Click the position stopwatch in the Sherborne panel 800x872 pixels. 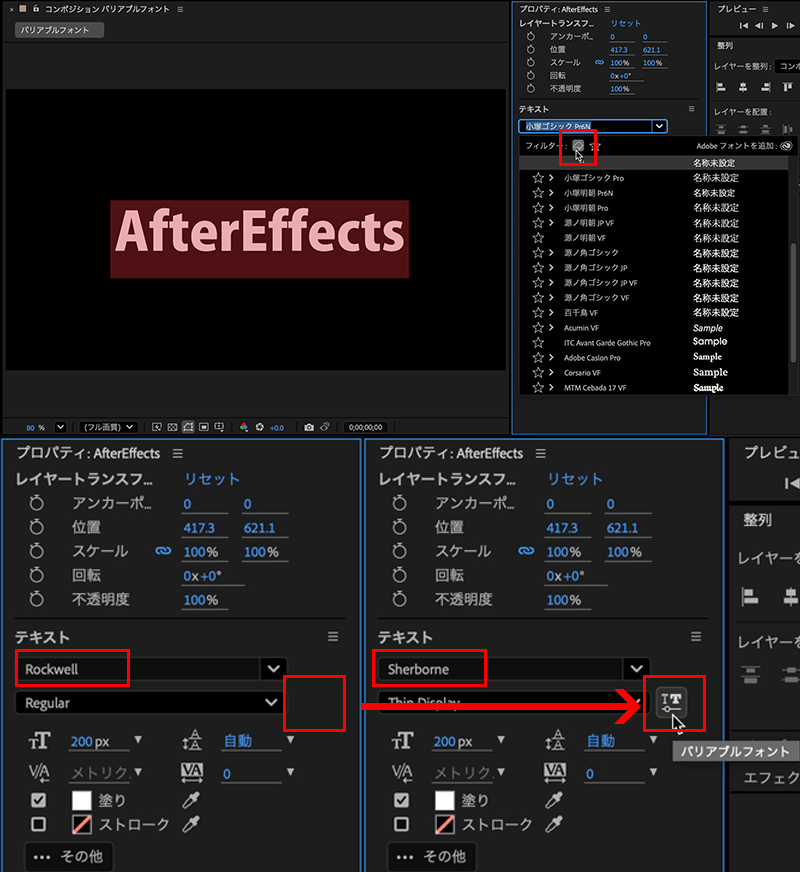(400, 528)
